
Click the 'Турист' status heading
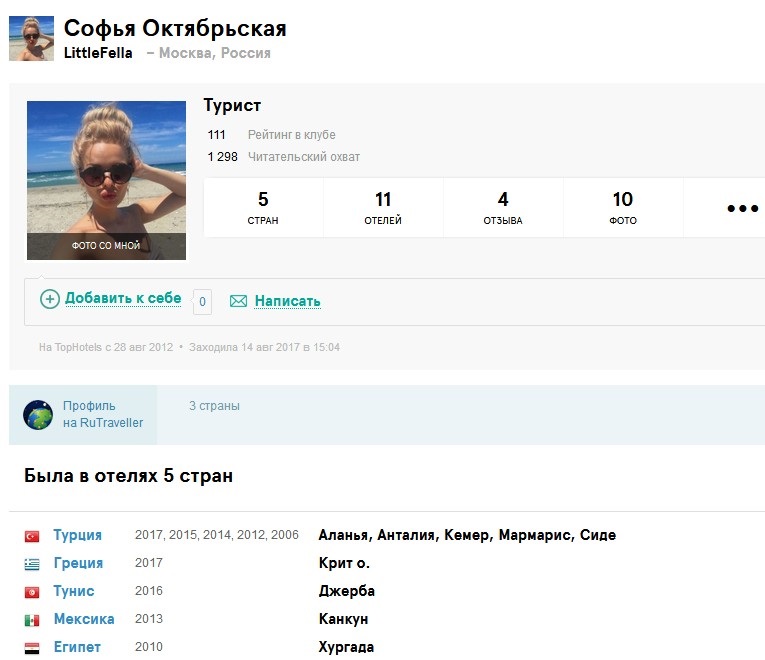coord(232,105)
